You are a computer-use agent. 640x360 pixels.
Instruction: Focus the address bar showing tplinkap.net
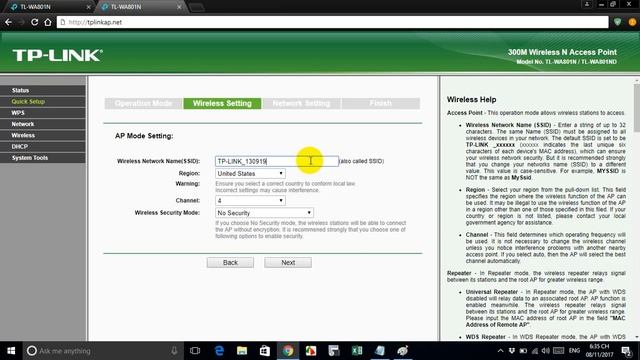pyautogui.click(x=333, y=22)
